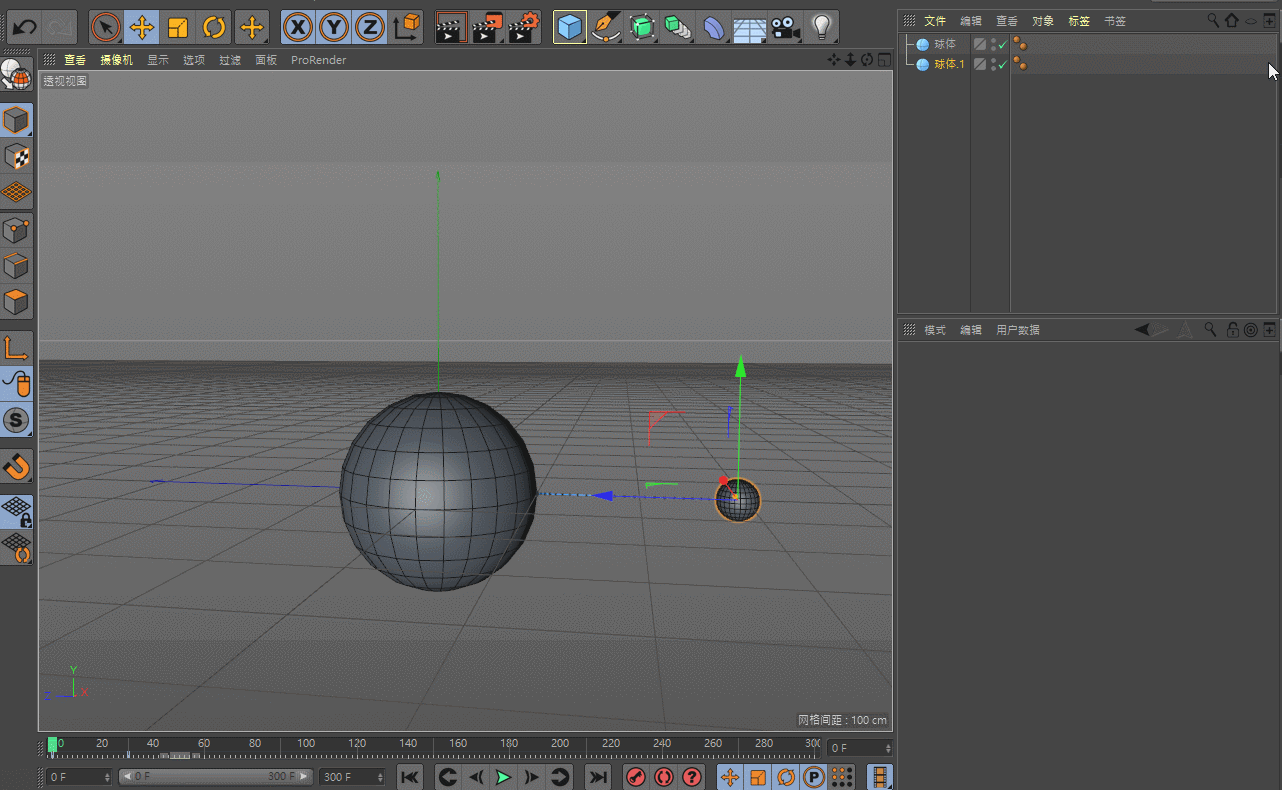1282x790 pixels.
Task: Enable Axis mode L-shaped icon
Action: [16, 347]
